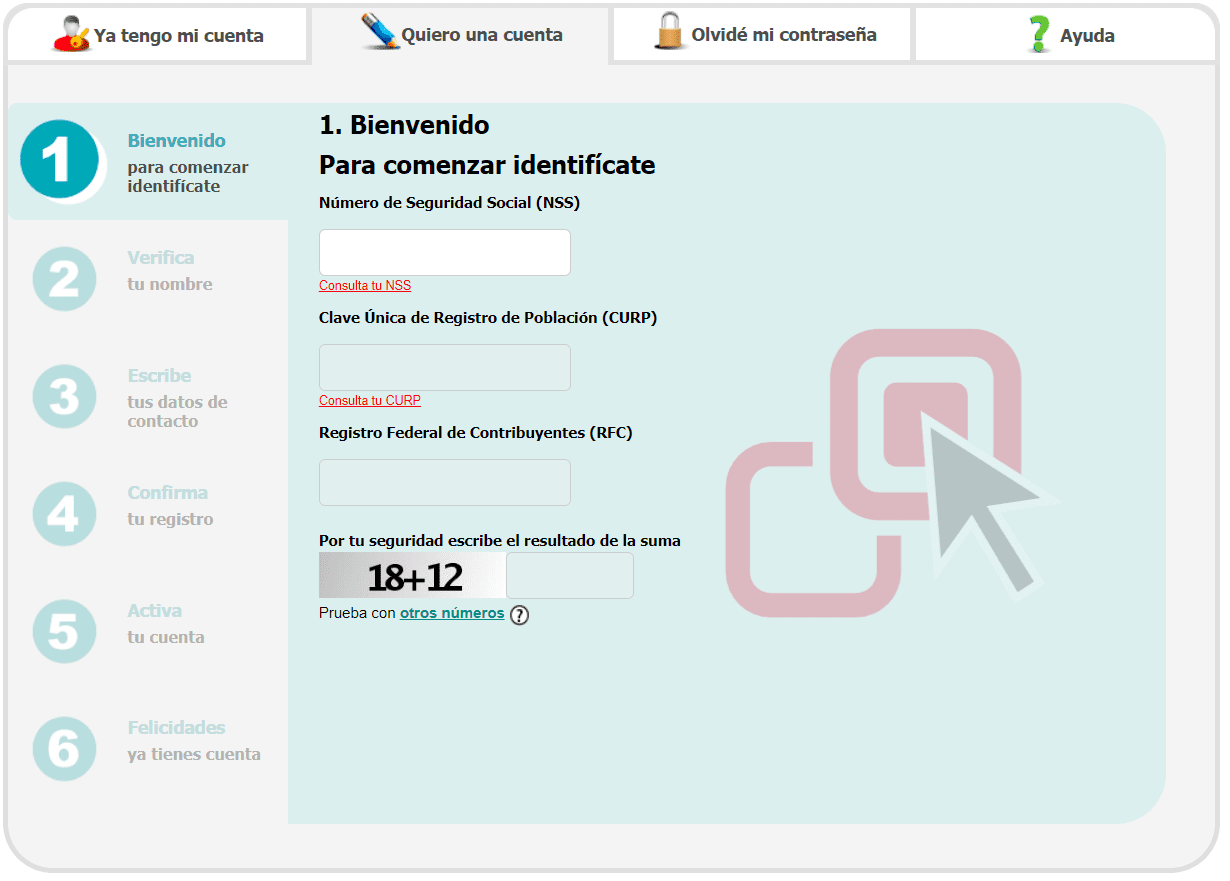Click the sum result captcha input box
The height and width of the screenshot is (881, 1230).
(x=570, y=576)
